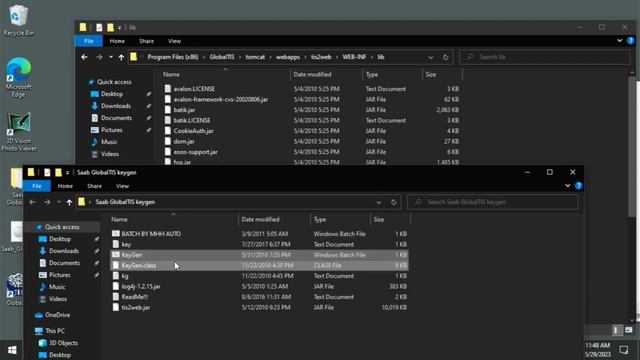This screenshot has width=640, height=360.
Task: Click the lib window vertical scrollbar
Action: click(632, 147)
